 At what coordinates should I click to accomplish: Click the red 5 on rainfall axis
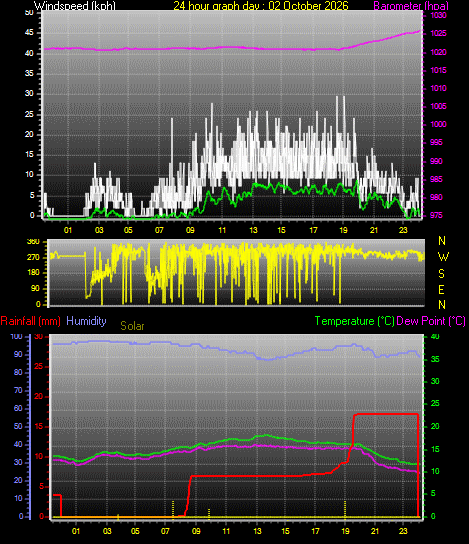tap(41, 487)
